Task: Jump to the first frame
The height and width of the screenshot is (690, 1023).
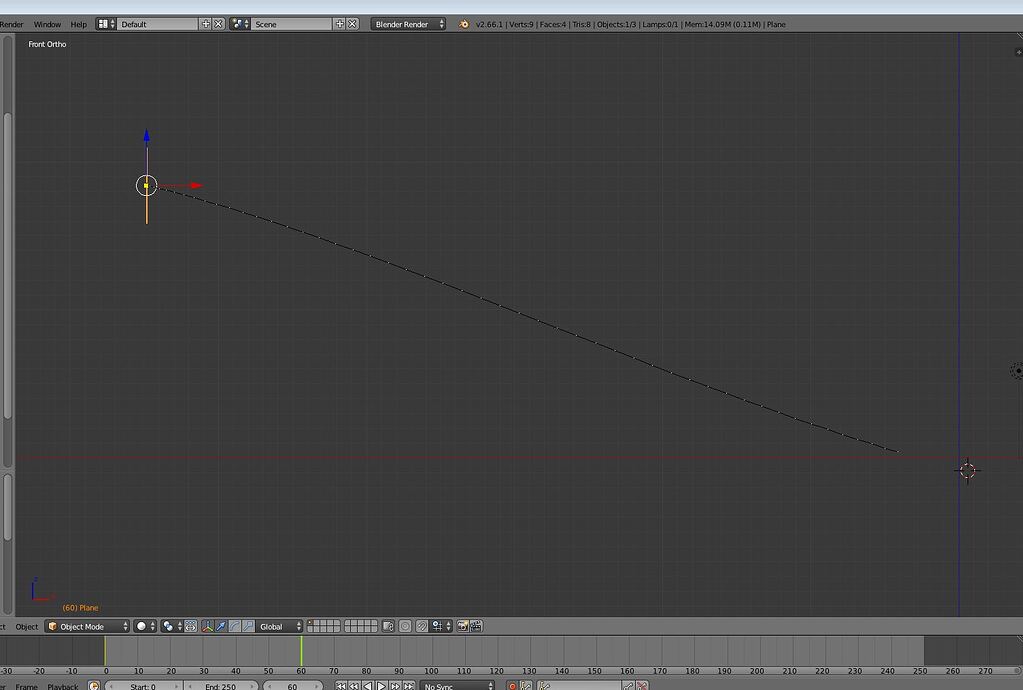Action: point(341,686)
